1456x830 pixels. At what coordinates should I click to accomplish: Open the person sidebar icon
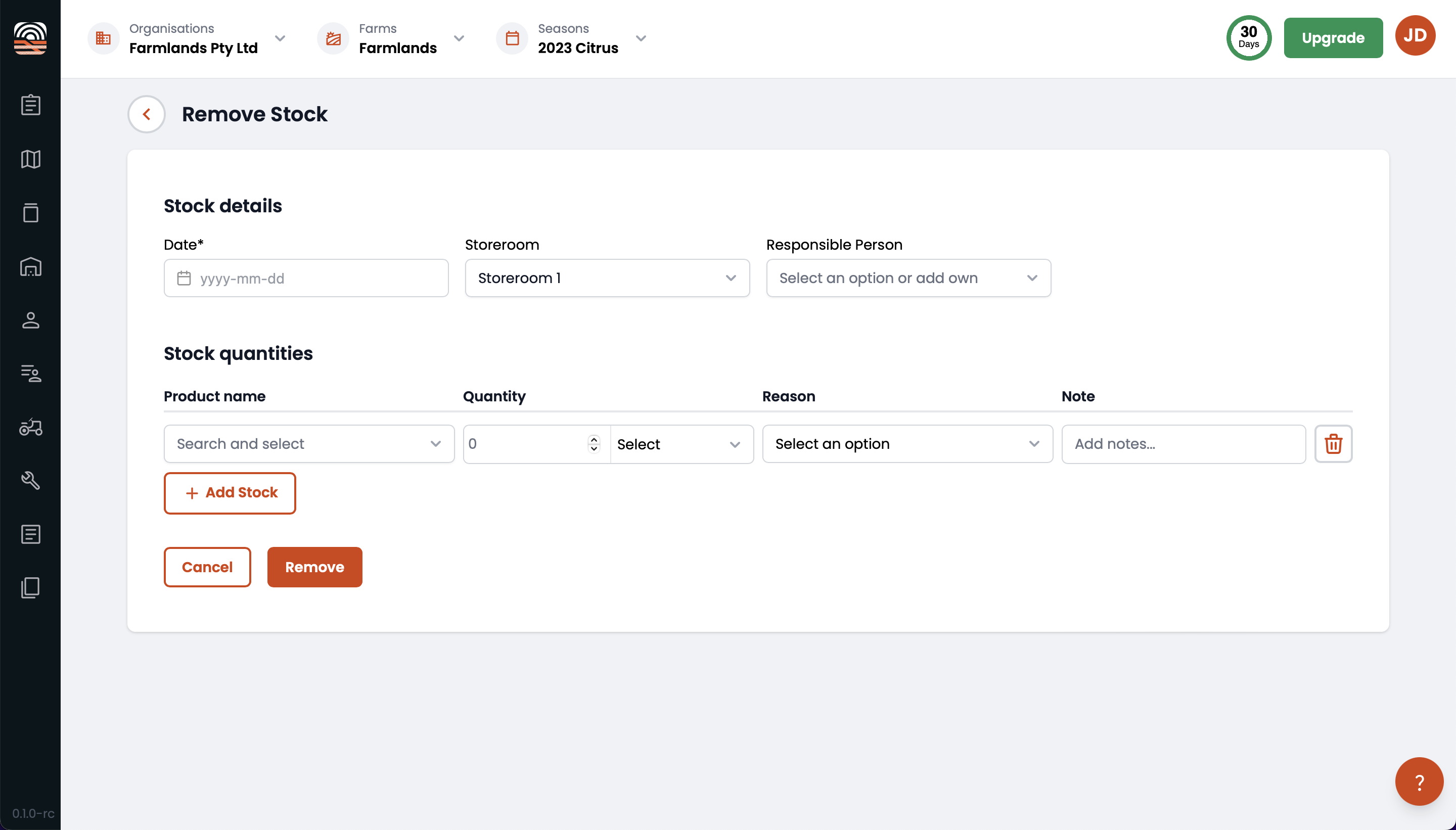click(x=30, y=320)
